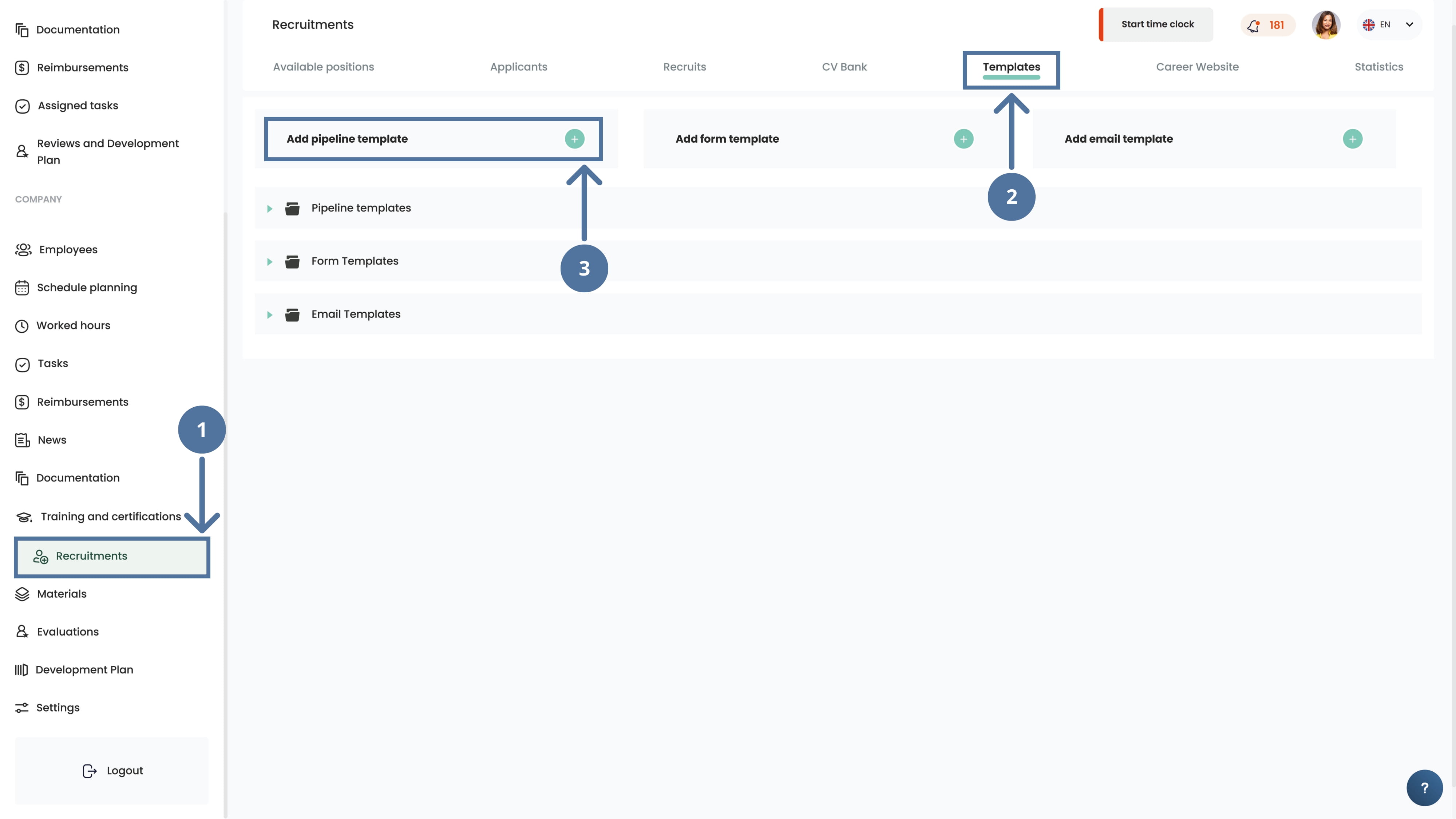The image size is (1456, 819).
Task: Open the Development Plan sidebar item
Action: point(84,670)
